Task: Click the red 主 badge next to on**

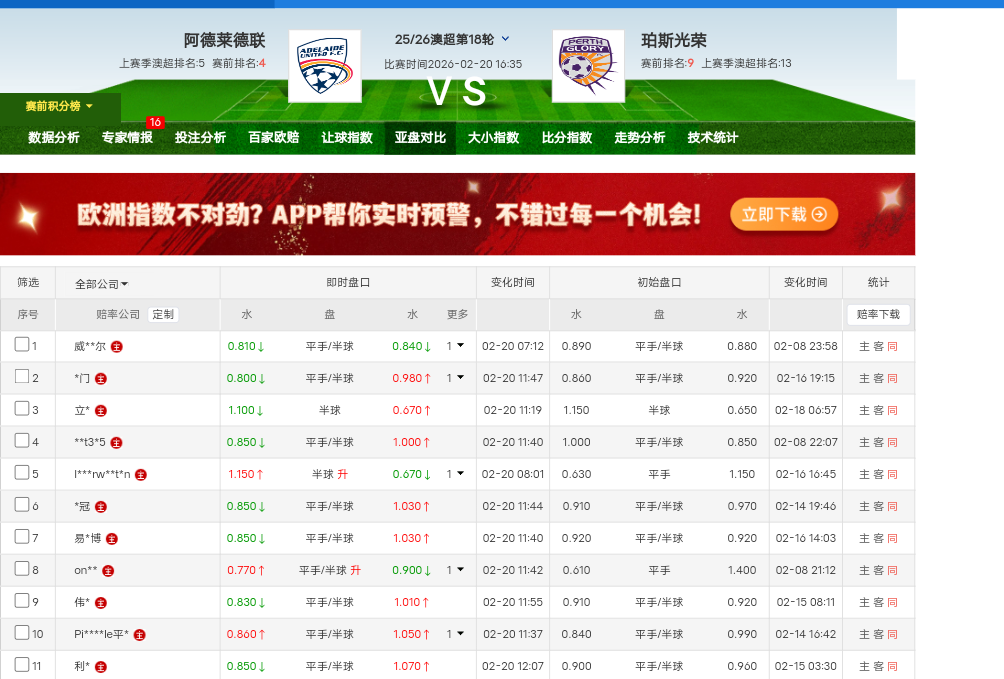Action: [108, 571]
